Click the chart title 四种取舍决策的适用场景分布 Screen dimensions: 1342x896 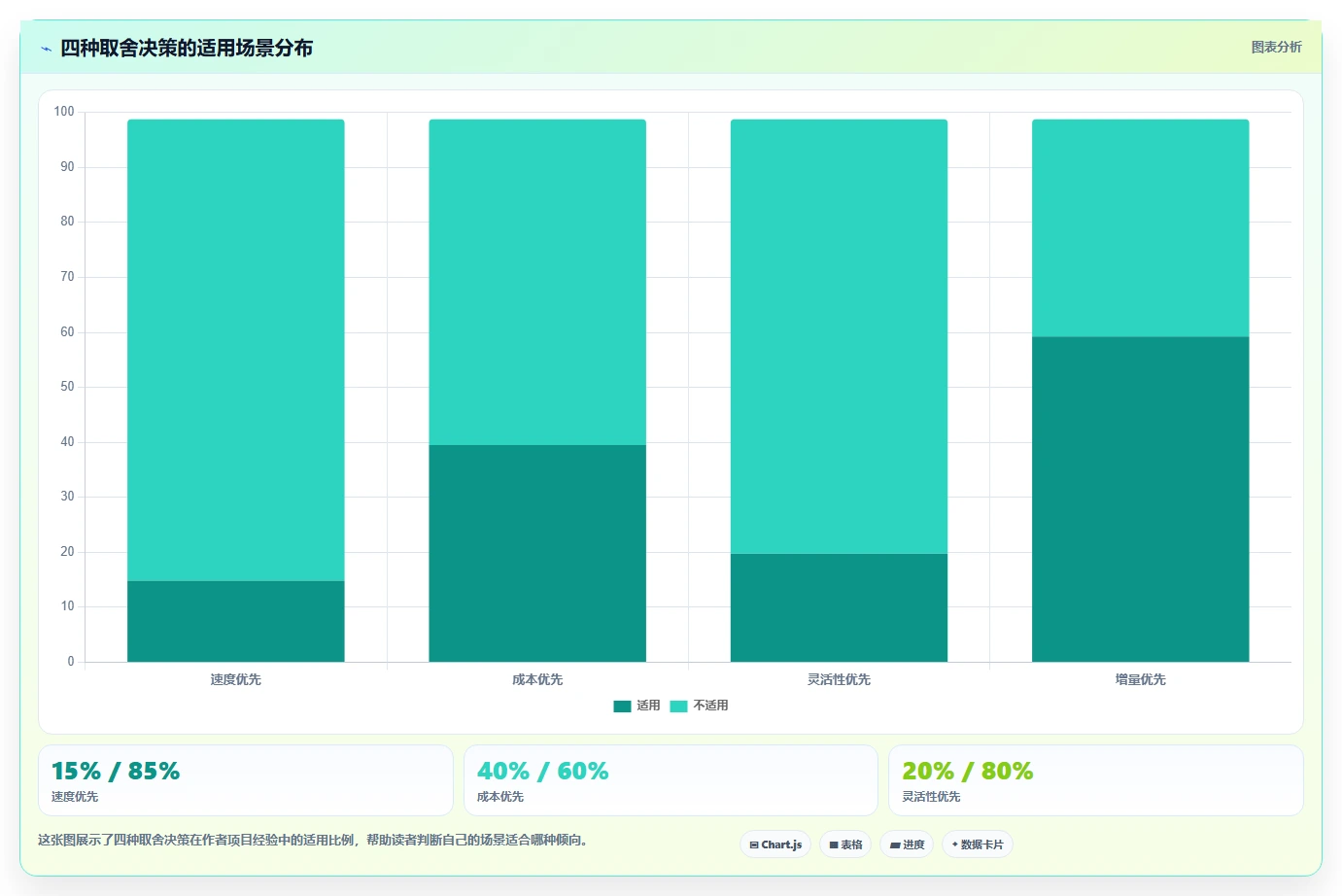pos(187,48)
